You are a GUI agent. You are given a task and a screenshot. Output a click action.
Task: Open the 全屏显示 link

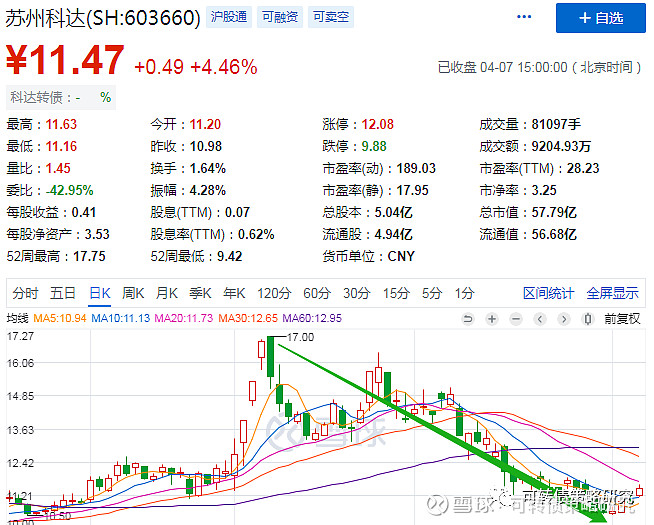[612, 293]
